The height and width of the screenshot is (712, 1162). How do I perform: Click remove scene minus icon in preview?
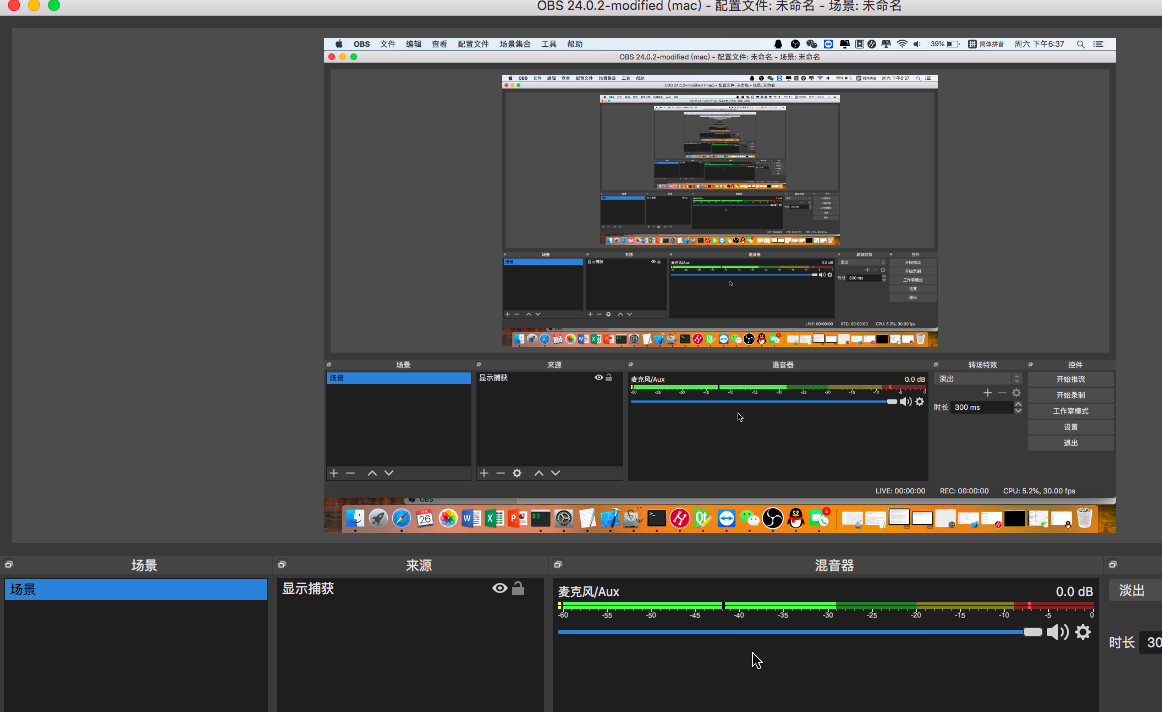tap(351, 473)
